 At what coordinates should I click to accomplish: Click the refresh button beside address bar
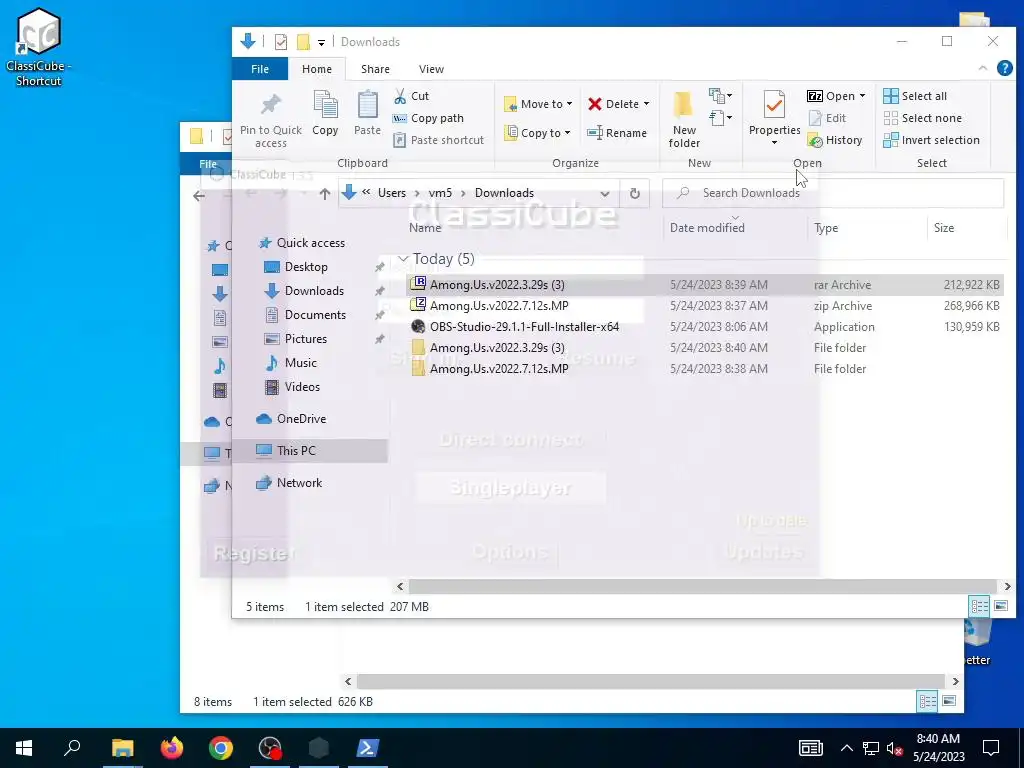tap(634, 193)
